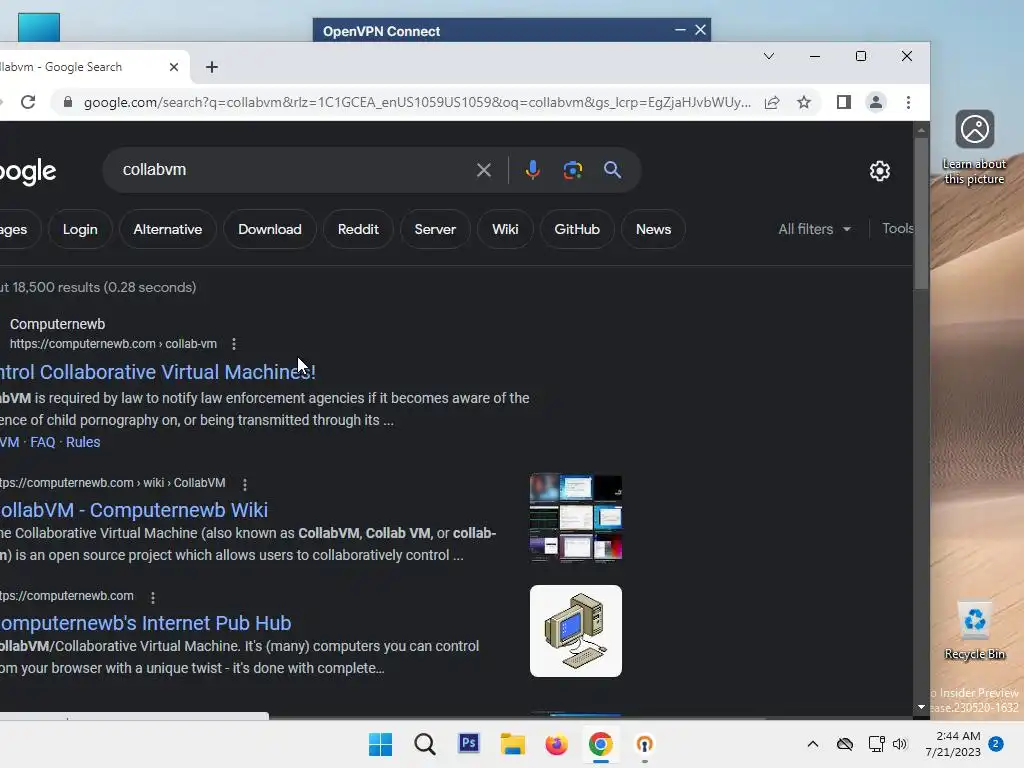Share this page using the share icon

point(772,103)
